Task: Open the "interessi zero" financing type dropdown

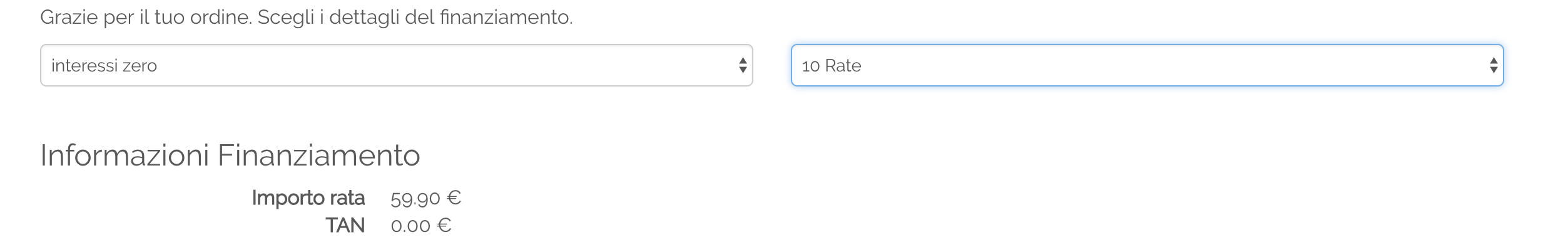Action: coord(396,65)
